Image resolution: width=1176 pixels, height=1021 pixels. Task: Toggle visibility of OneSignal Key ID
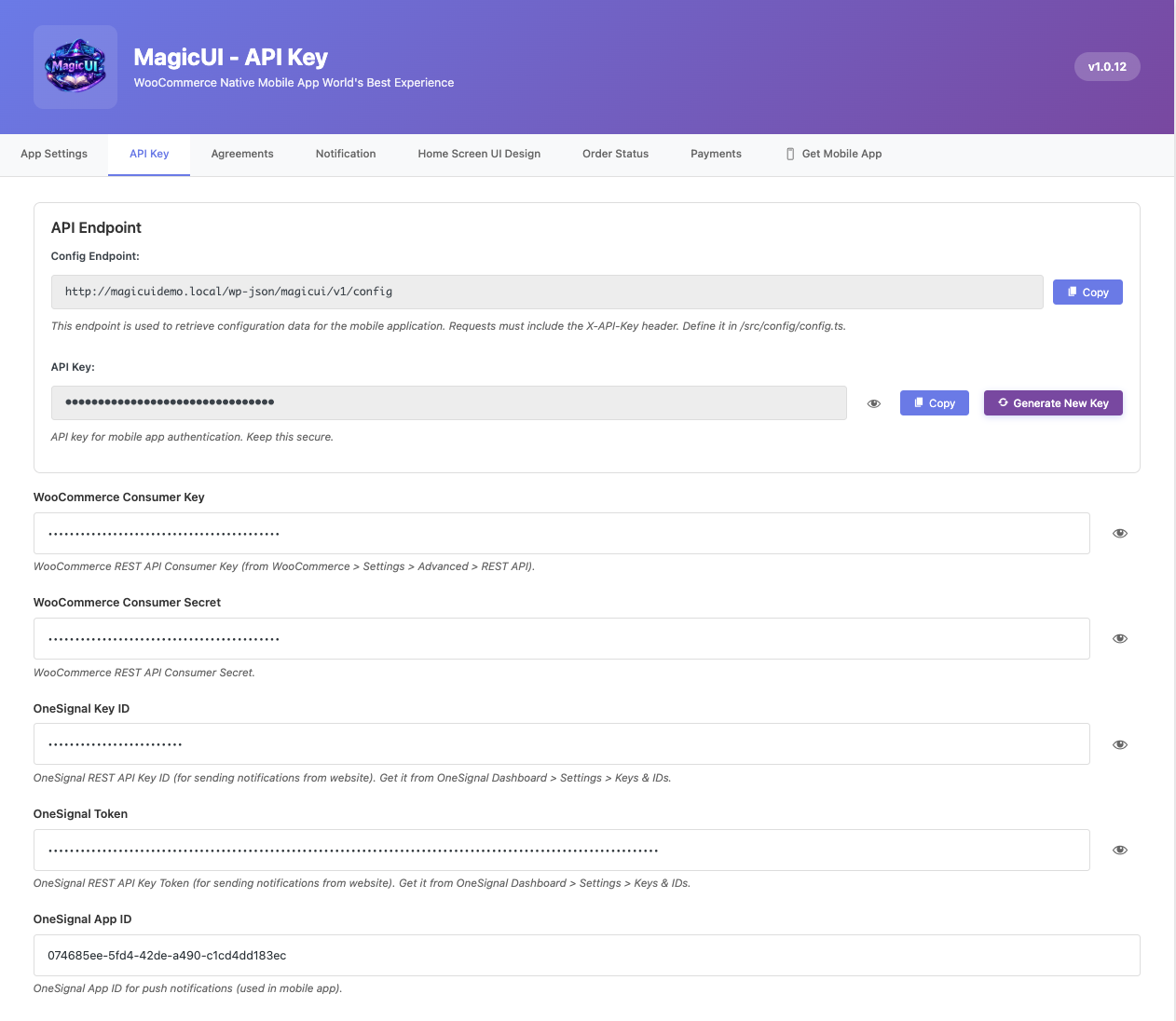(1120, 744)
